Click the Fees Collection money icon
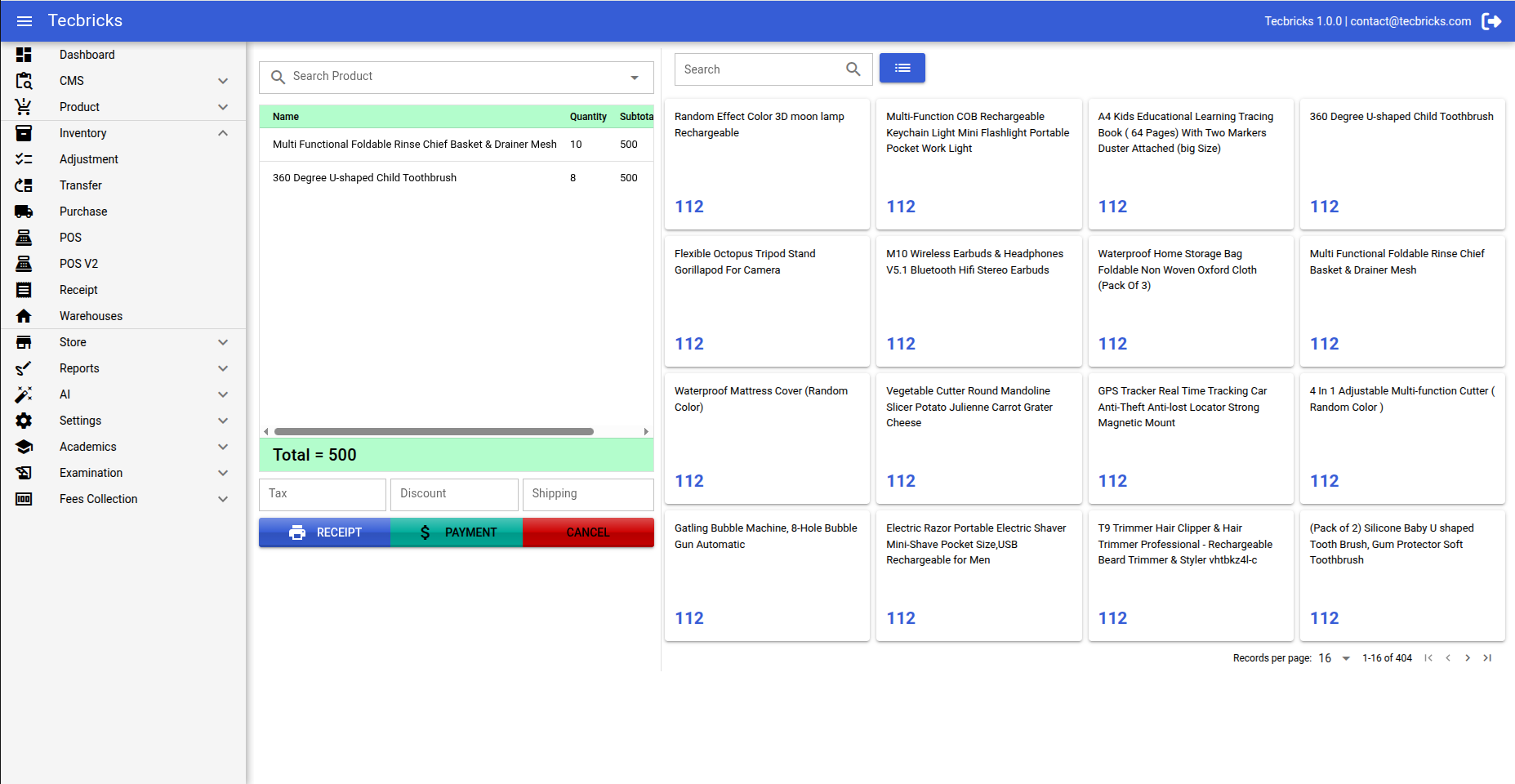1515x784 pixels. [x=24, y=499]
